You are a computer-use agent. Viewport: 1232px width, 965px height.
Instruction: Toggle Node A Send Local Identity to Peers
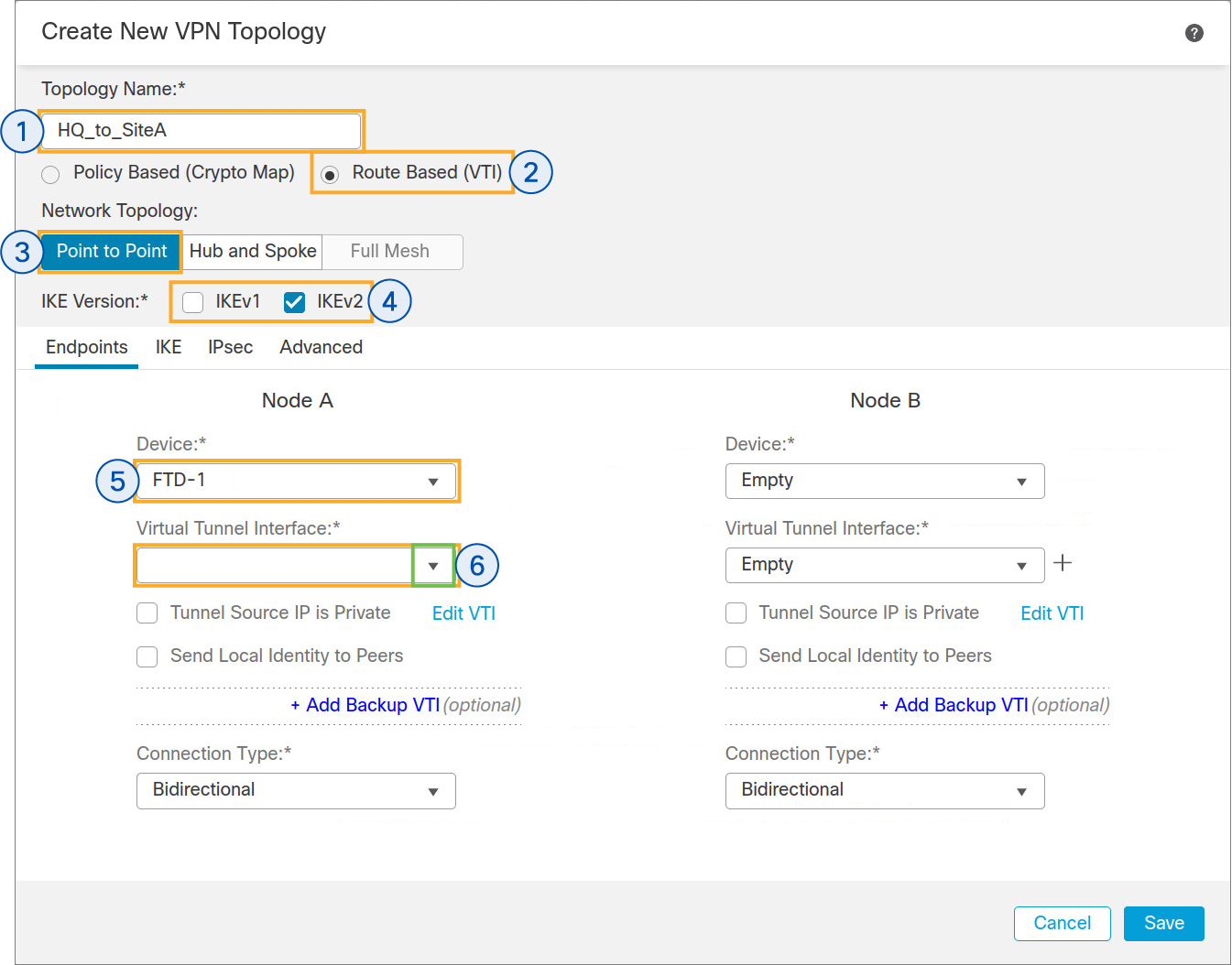tap(147, 656)
